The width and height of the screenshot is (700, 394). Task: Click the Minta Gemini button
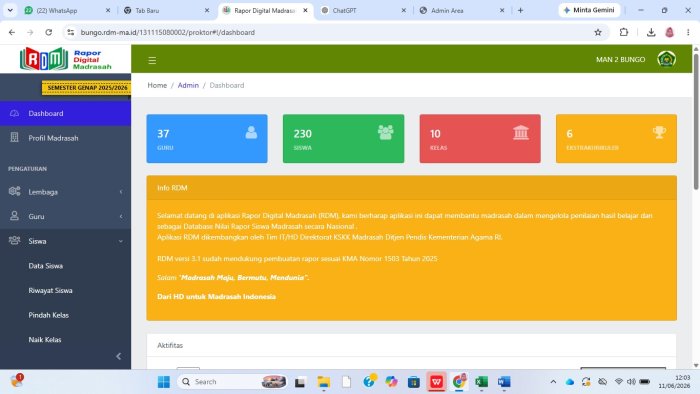pyautogui.click(x=589, y=10)
